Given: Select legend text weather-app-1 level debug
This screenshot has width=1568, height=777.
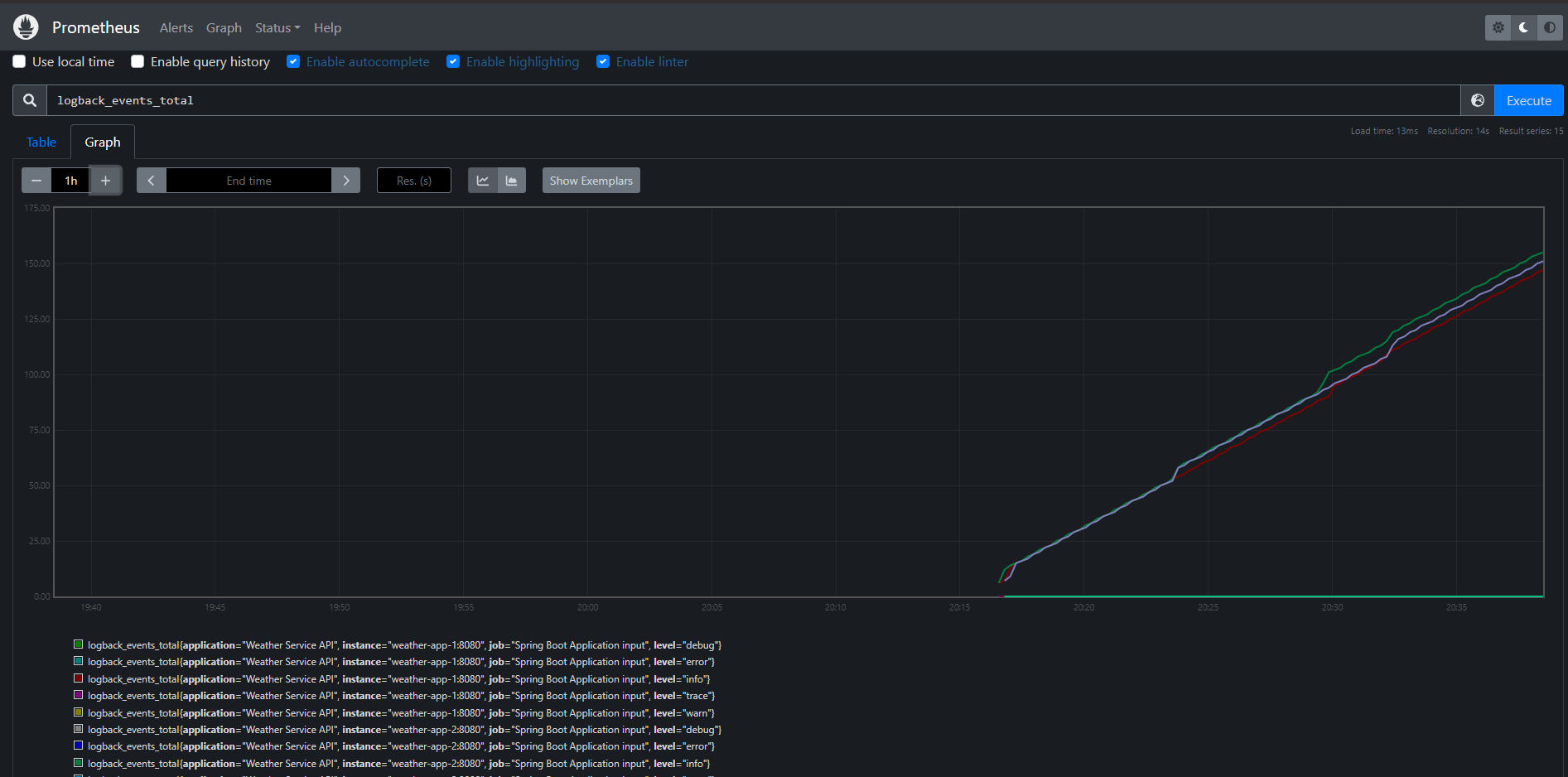Looking at the screenshot, I should pyautogui.click(x=405, y=645).
